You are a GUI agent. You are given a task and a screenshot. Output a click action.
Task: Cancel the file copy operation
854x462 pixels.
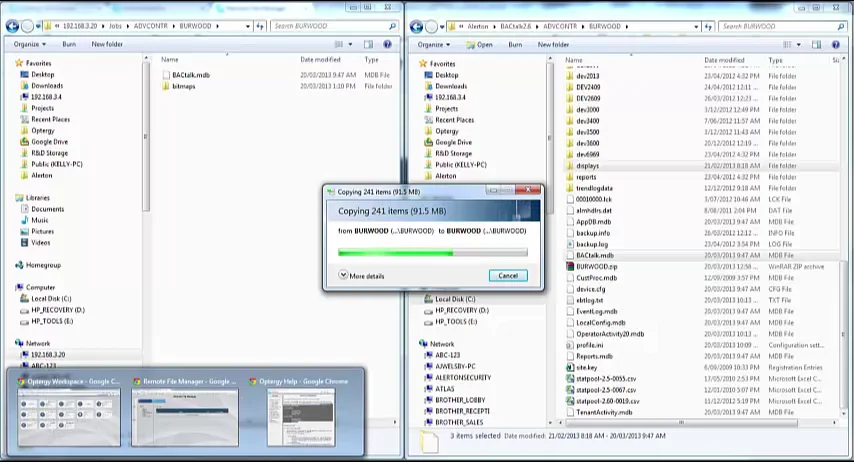[508, 276]
